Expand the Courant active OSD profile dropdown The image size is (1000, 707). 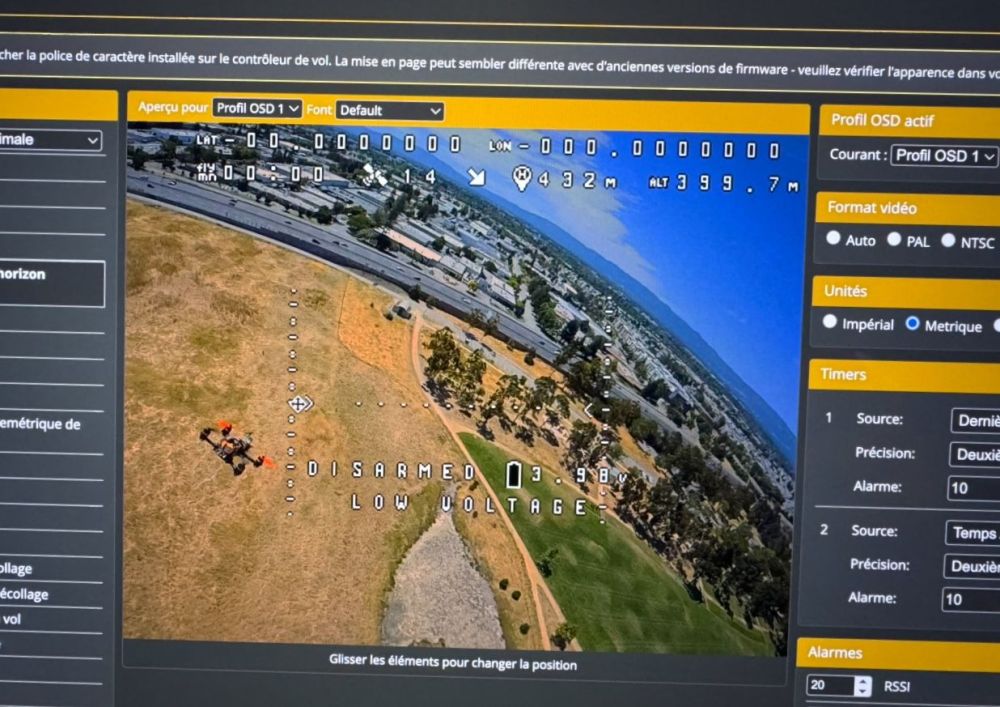pos(944,156)
